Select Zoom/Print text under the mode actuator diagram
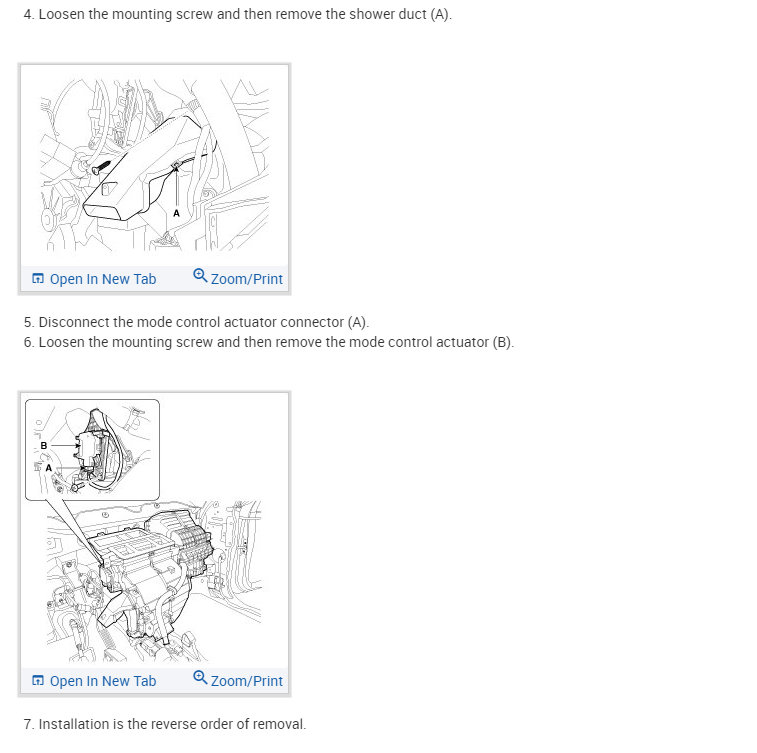The width and height of the screenshot is (757, 753). pyautogui.click(x=247, y=681)
